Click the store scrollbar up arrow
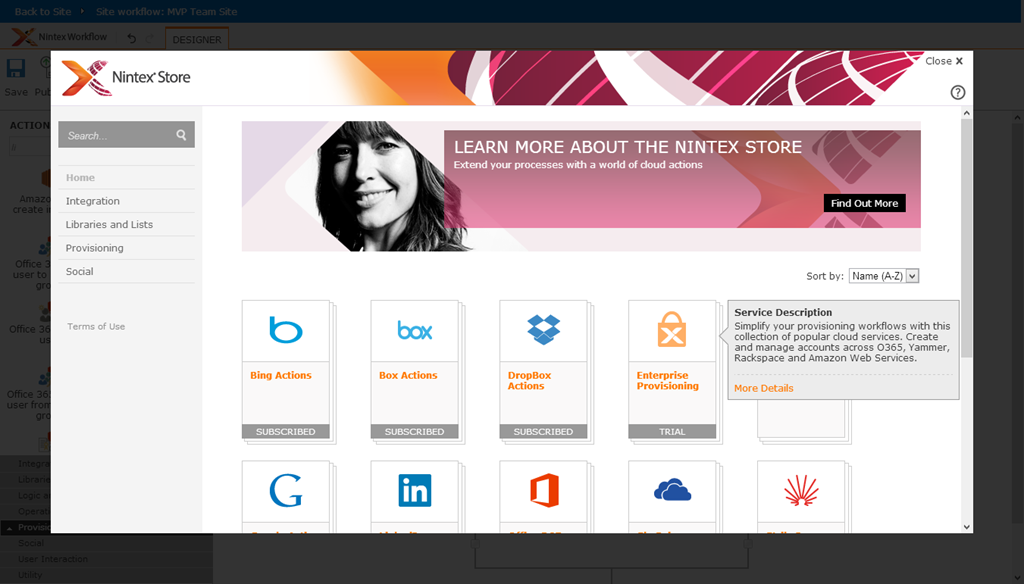The image size is (1024, 584). tap(967, 113)
